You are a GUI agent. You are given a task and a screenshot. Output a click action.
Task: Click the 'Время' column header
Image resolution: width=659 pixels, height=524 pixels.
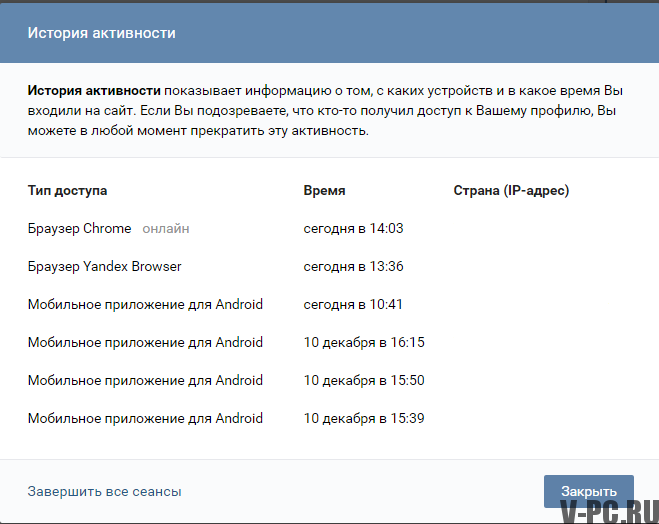coord(324,190)
